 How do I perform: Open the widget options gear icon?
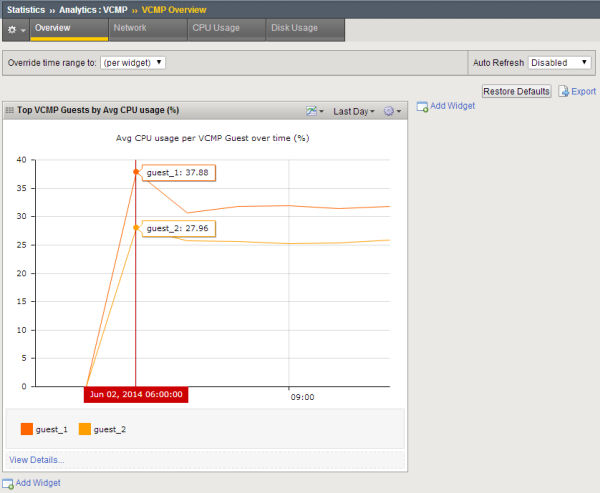point(391,111)
